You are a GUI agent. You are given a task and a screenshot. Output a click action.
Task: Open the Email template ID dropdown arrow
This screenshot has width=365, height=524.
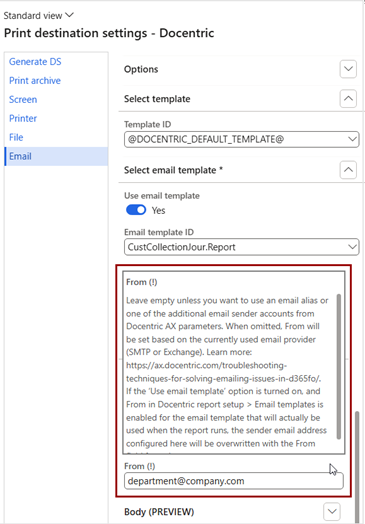tap(352, 247)
